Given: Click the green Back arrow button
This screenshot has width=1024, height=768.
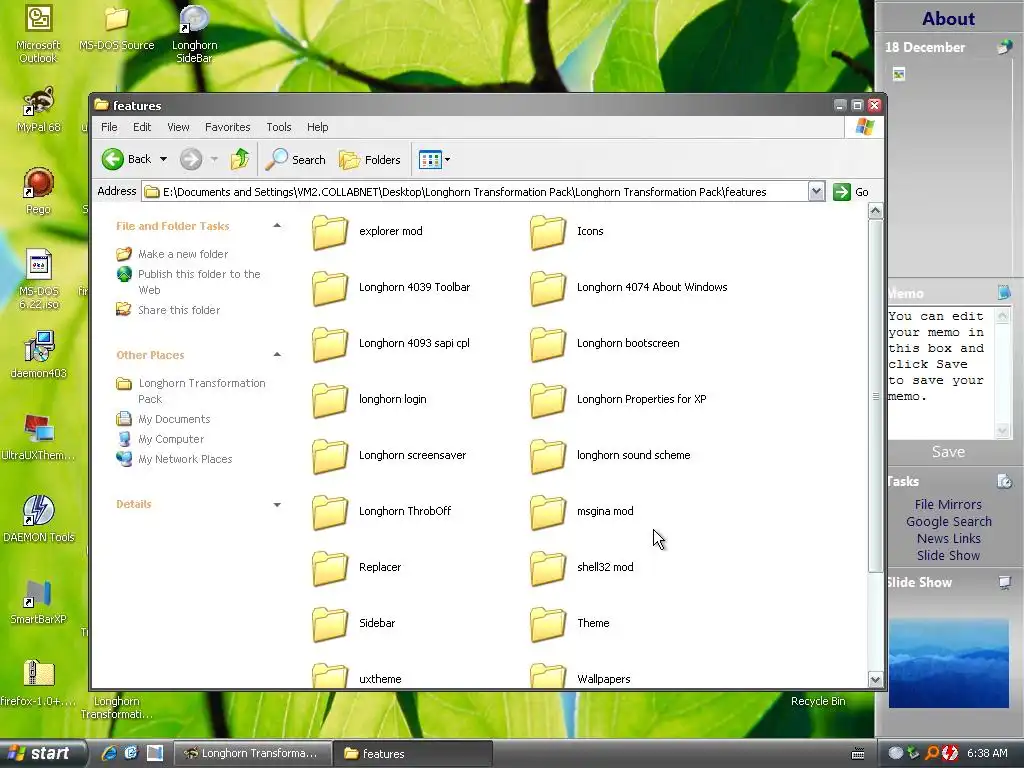Looking at the screenshot, I should click(113, 159).
